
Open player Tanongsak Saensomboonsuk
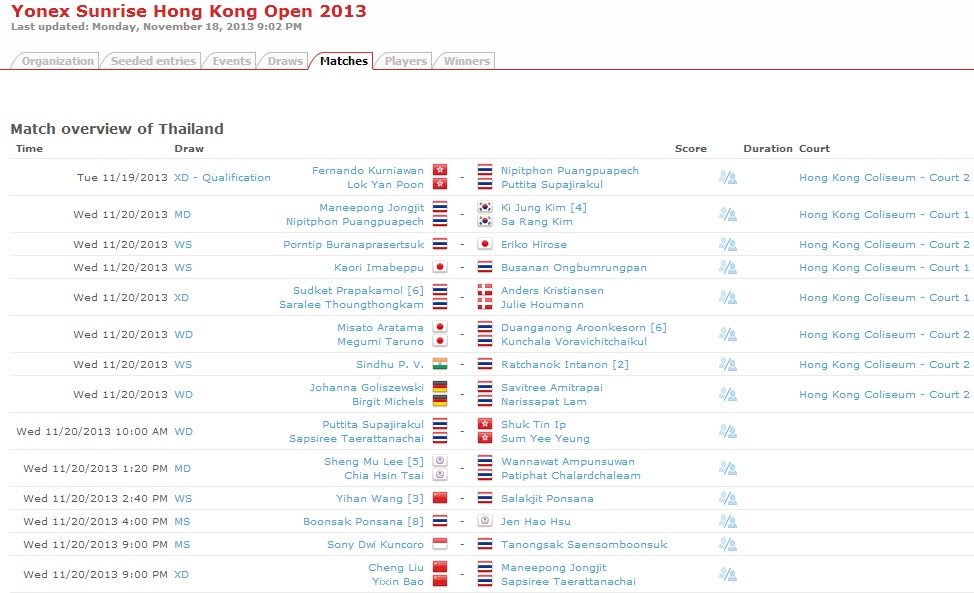point(584,545)
